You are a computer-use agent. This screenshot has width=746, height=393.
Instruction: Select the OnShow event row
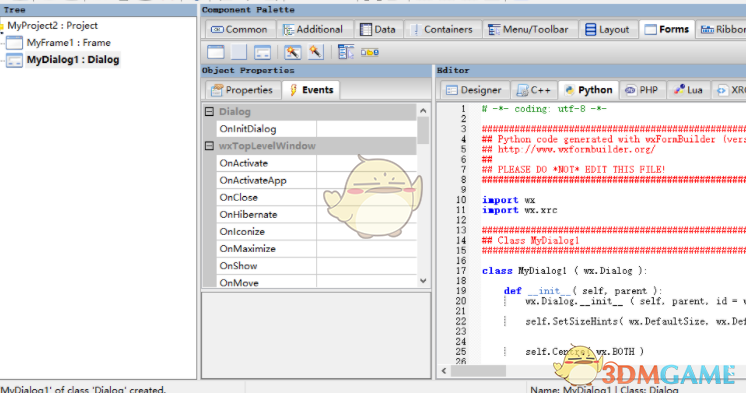316,265
